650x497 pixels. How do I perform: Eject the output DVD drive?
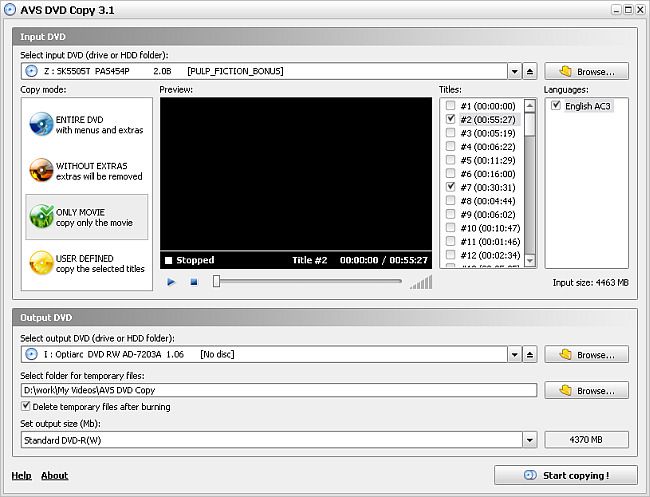(x=529, y=354)
